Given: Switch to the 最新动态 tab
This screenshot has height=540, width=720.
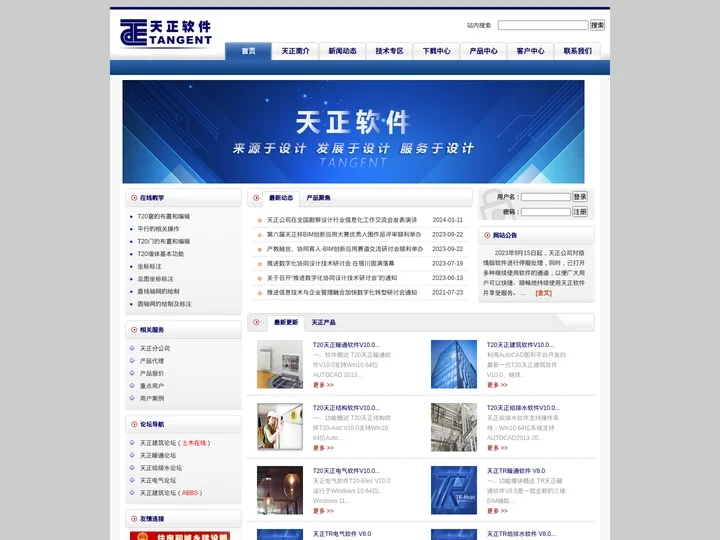Looking at the screenshot, I should 281,198.
